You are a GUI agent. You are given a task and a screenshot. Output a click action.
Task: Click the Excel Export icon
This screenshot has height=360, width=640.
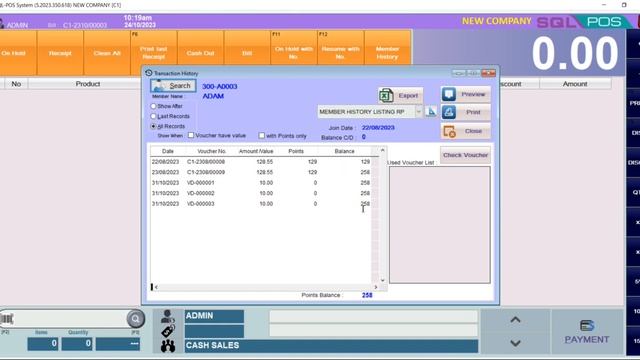click(x=386, y=96)
